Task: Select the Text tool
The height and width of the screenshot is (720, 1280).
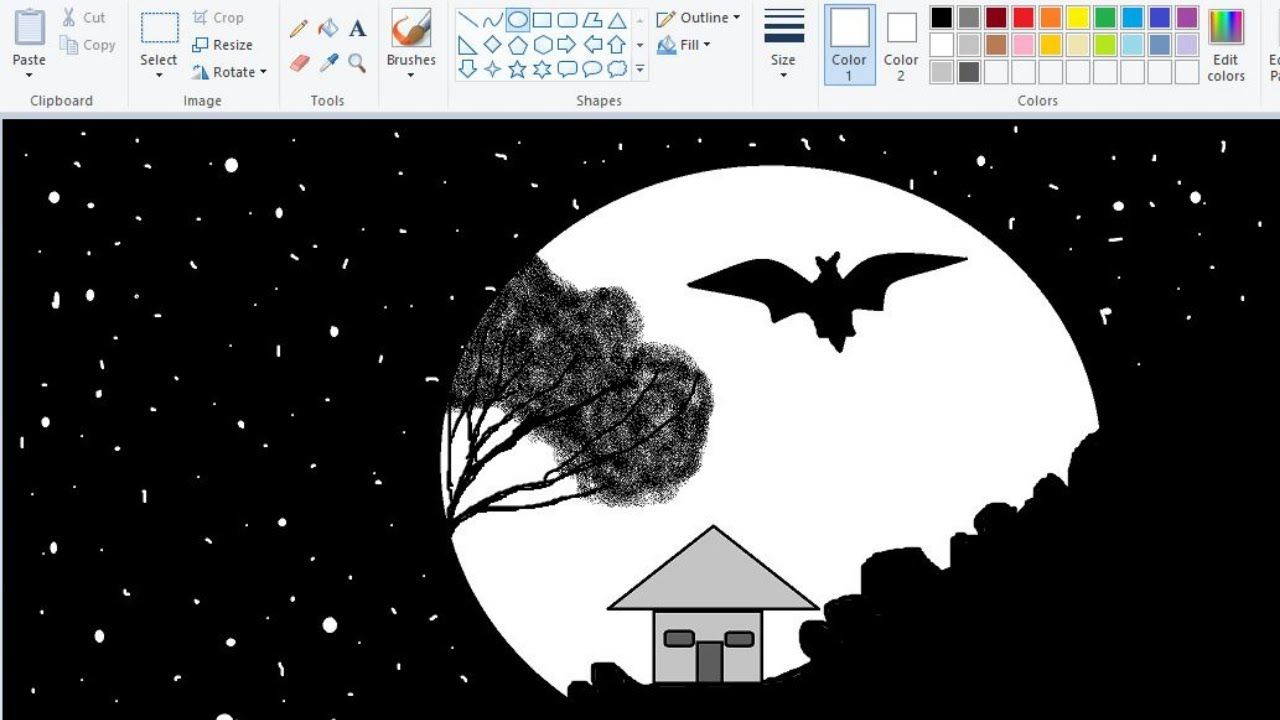Action: [357, 28]
